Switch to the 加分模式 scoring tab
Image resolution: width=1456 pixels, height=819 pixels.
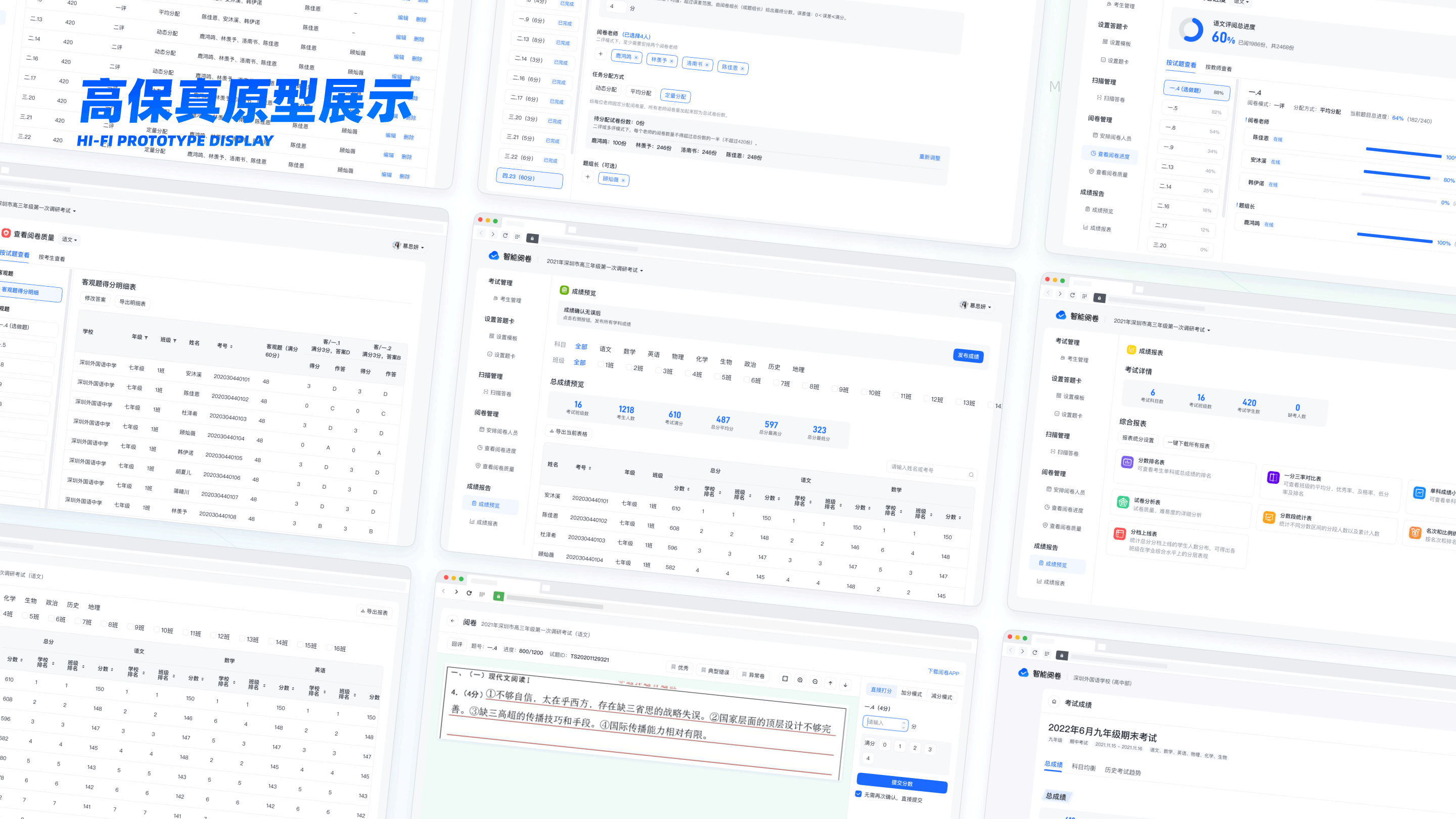pos(911,694)
